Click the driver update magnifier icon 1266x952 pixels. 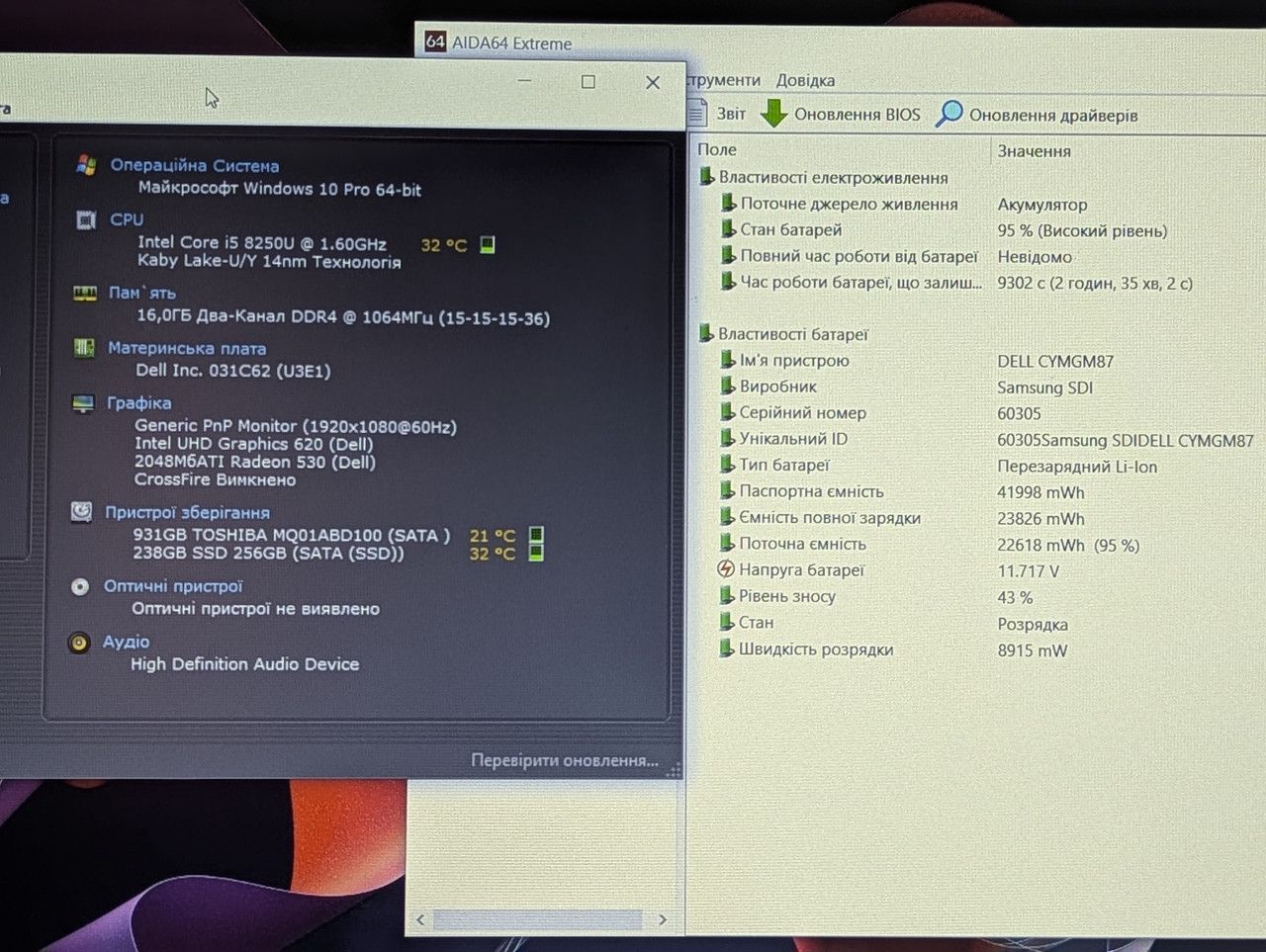tap(949, 114)
